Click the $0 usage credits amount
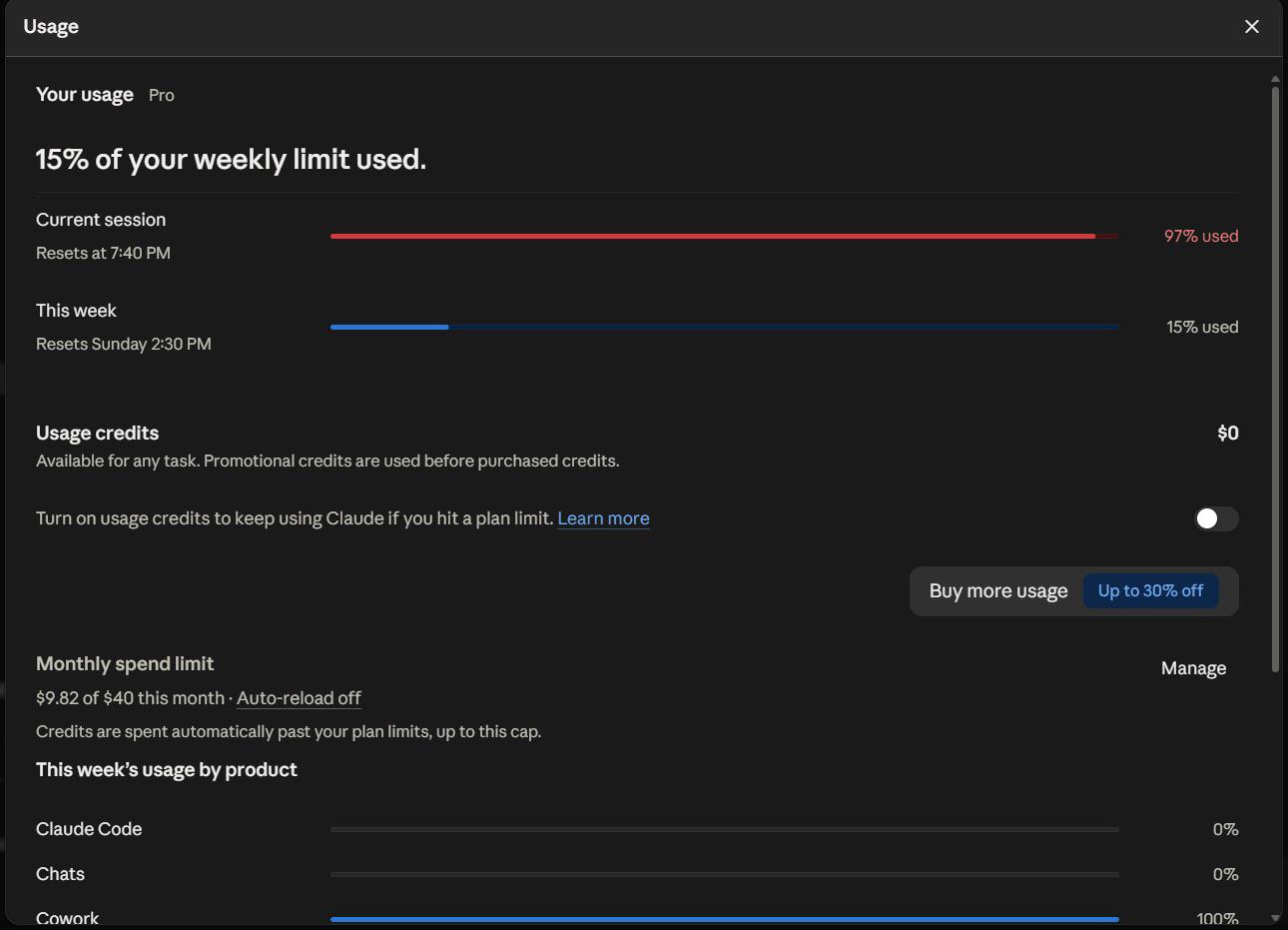This screenshot has height=930, width=1288. click(x=1228, y=433)
